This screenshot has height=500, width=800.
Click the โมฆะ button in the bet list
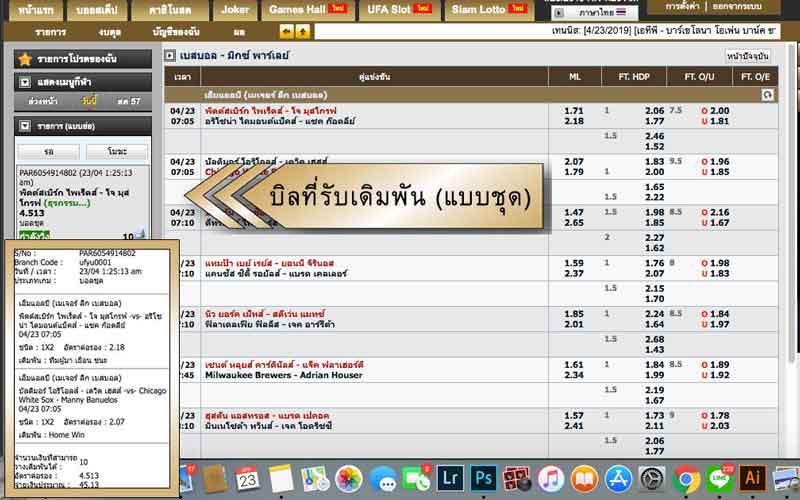click(117, 152)
